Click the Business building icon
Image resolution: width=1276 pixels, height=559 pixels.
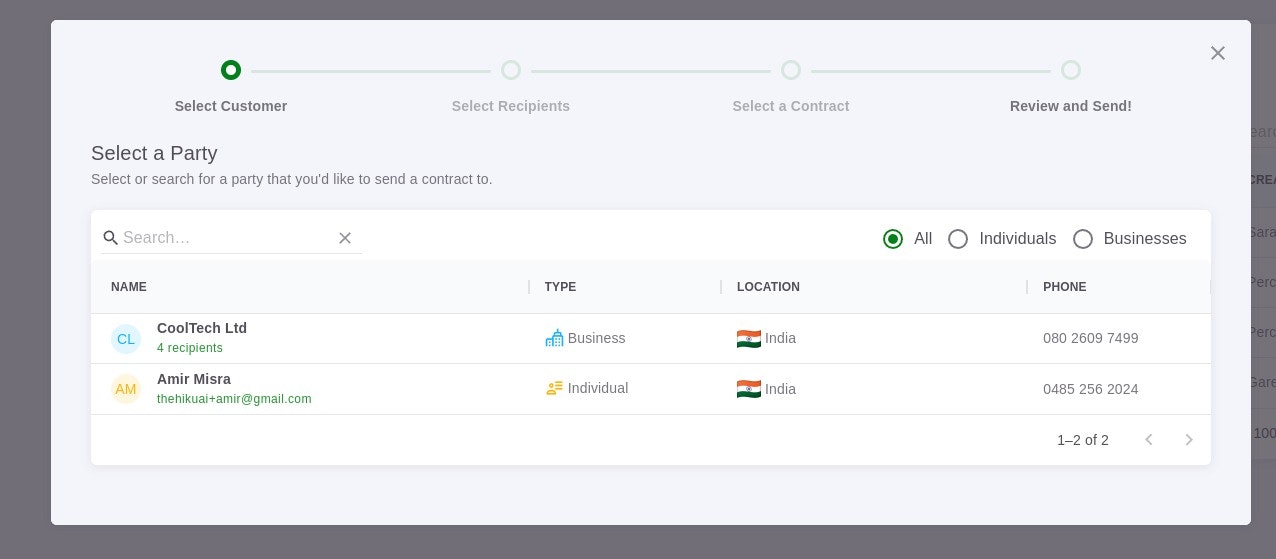pyautogui.click(x=554, y=338)
